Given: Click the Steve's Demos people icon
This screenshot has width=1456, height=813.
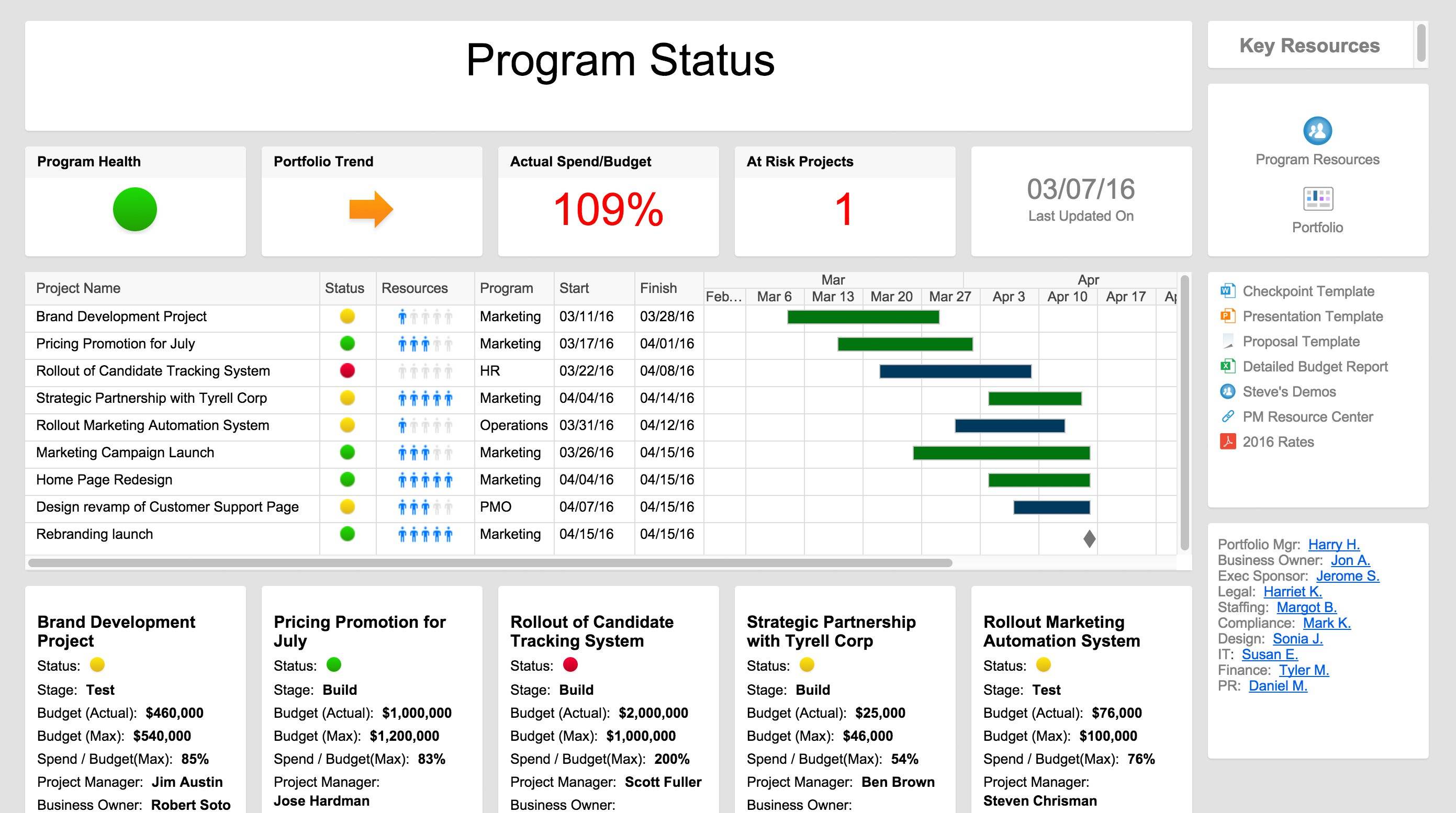Looking at the screenshot, I should click(x=1227, y=391).
